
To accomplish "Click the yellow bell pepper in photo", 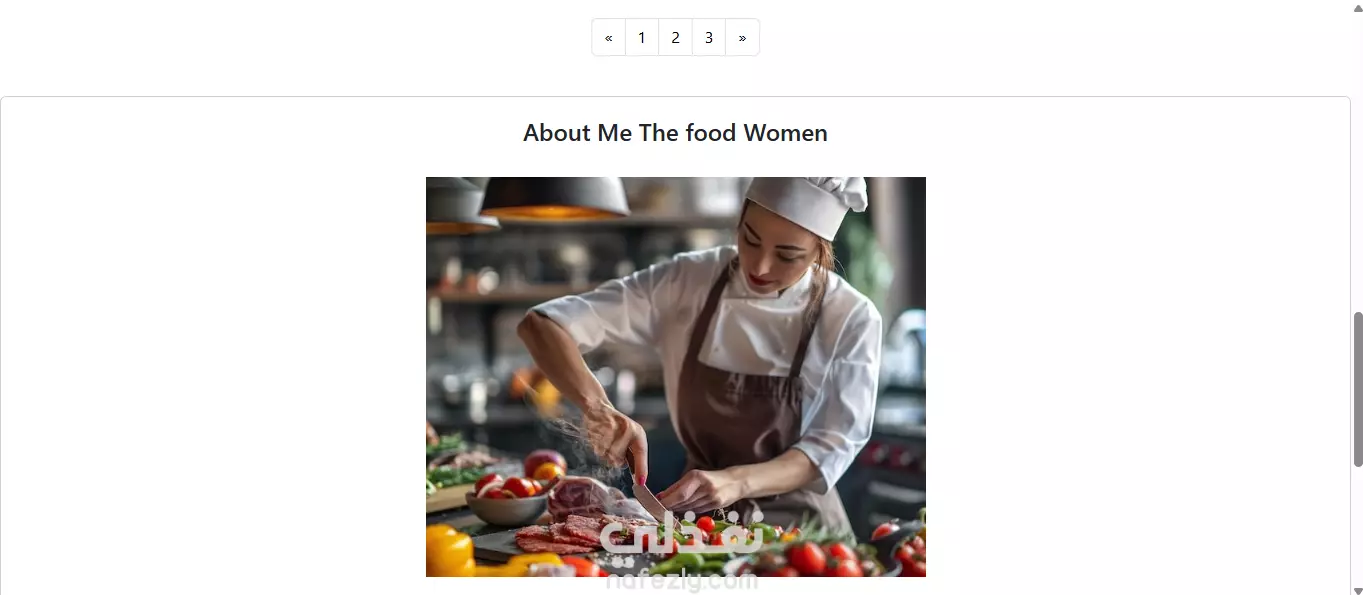I will [450, 551].
